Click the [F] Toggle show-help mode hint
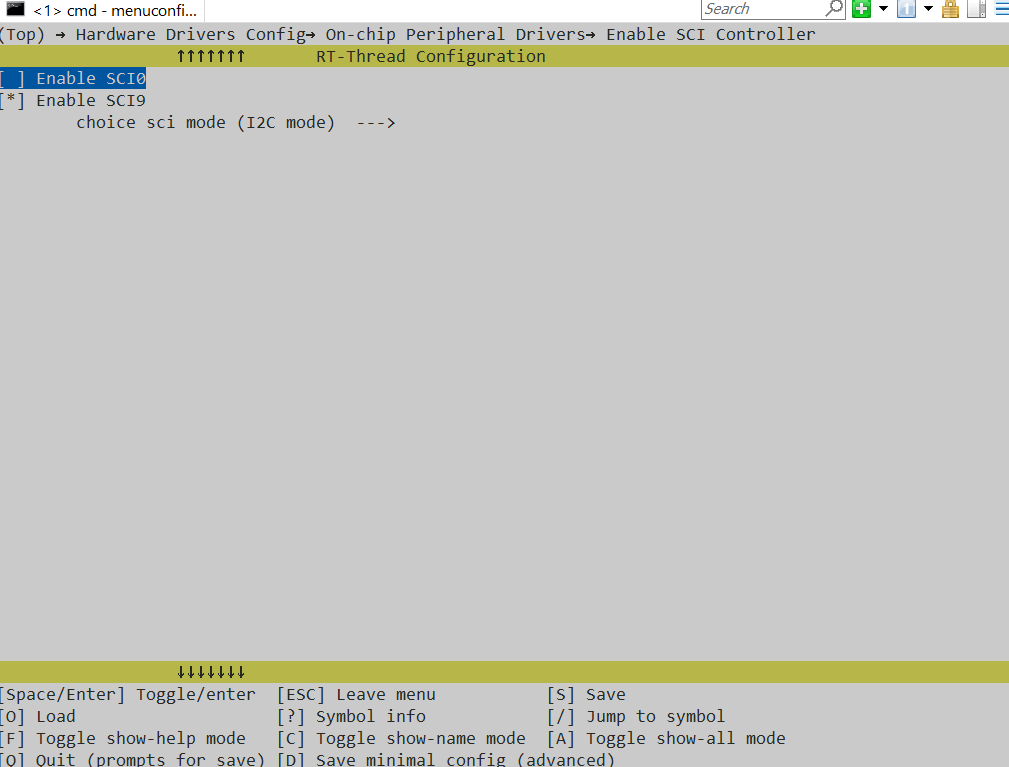This screenshot has height=767, width=1009. [123, 739]
